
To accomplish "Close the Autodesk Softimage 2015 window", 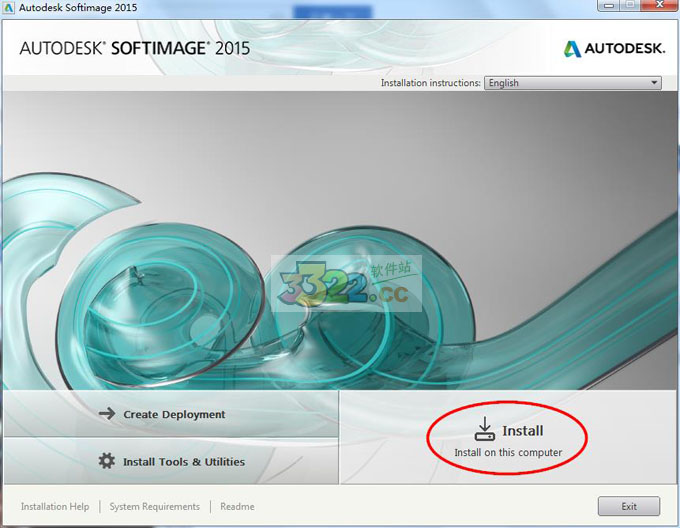I will 660,5.
